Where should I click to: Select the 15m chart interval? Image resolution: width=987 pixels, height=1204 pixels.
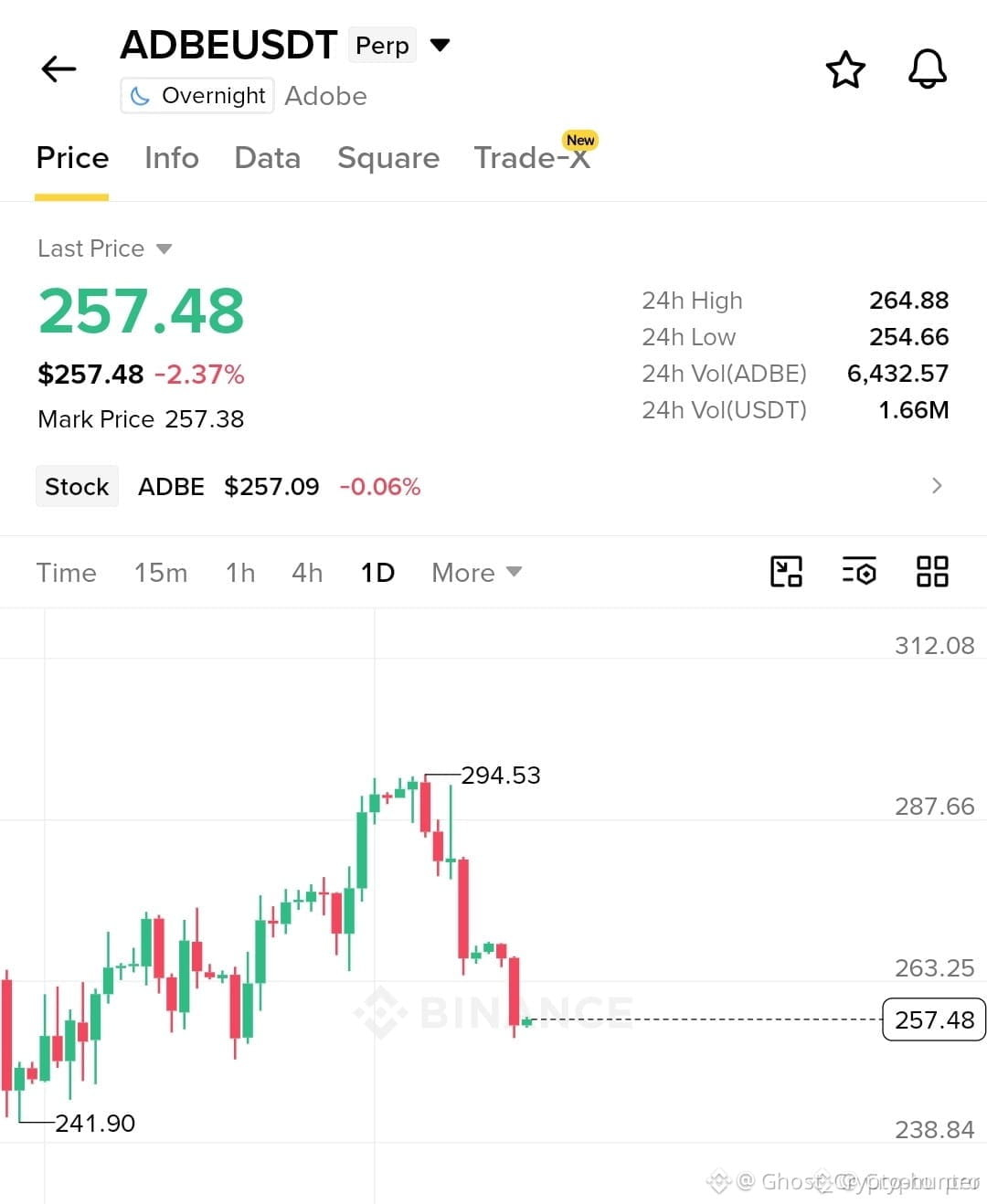click(161, 573)
